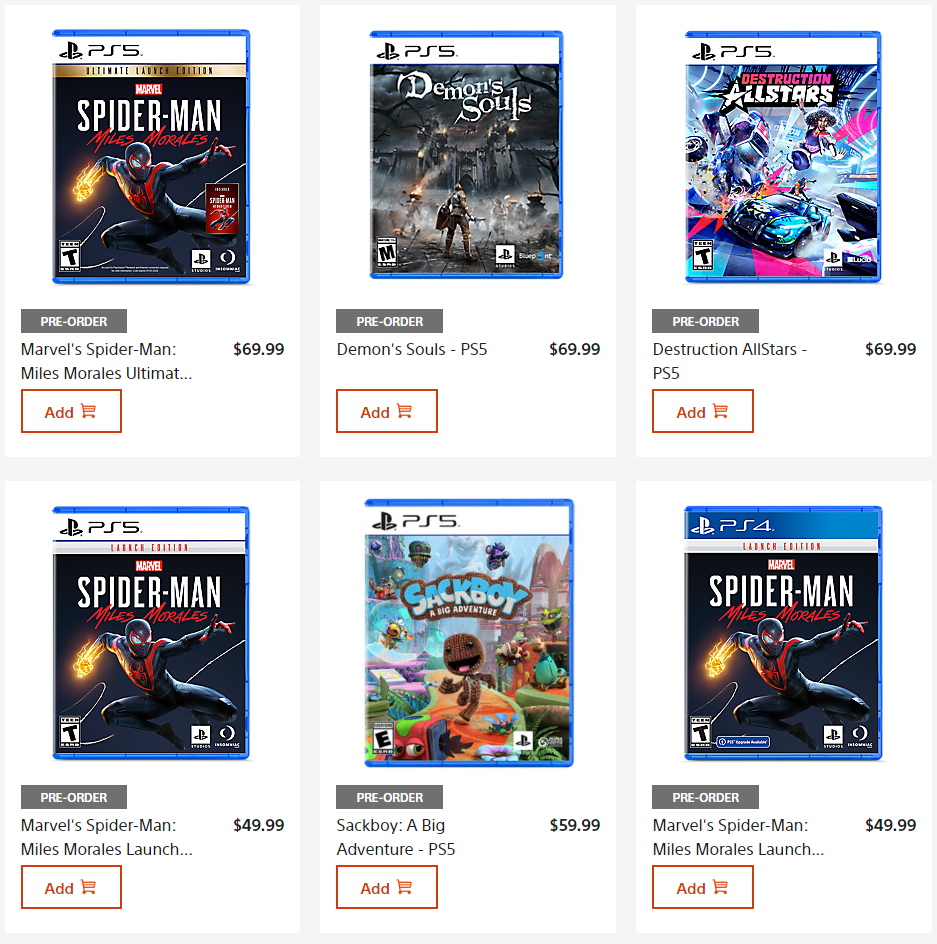
Task: Click the PS5 Spider-Man Launch Edition cover image
Action: (151, 633)
